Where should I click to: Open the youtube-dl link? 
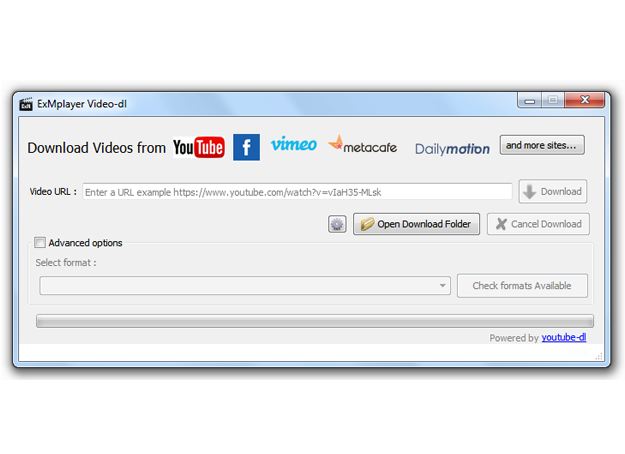(564, 338)
